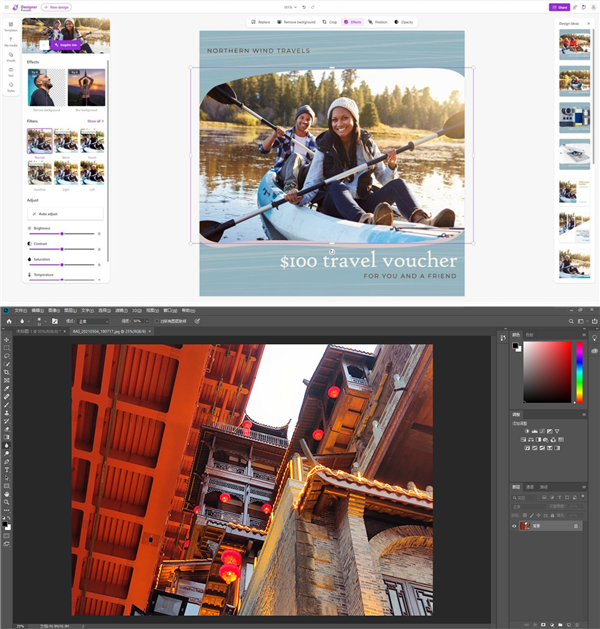Open Templates in Designer sidebar
Image resolution: width=600 pixels, height=629 pixels.
pos(10,26)
